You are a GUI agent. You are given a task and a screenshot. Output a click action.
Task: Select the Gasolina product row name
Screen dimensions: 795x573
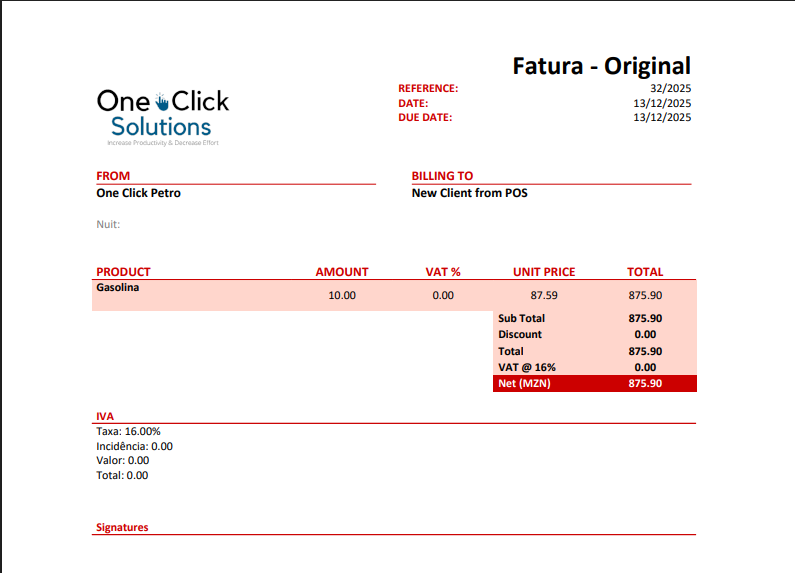click(118, 288)
